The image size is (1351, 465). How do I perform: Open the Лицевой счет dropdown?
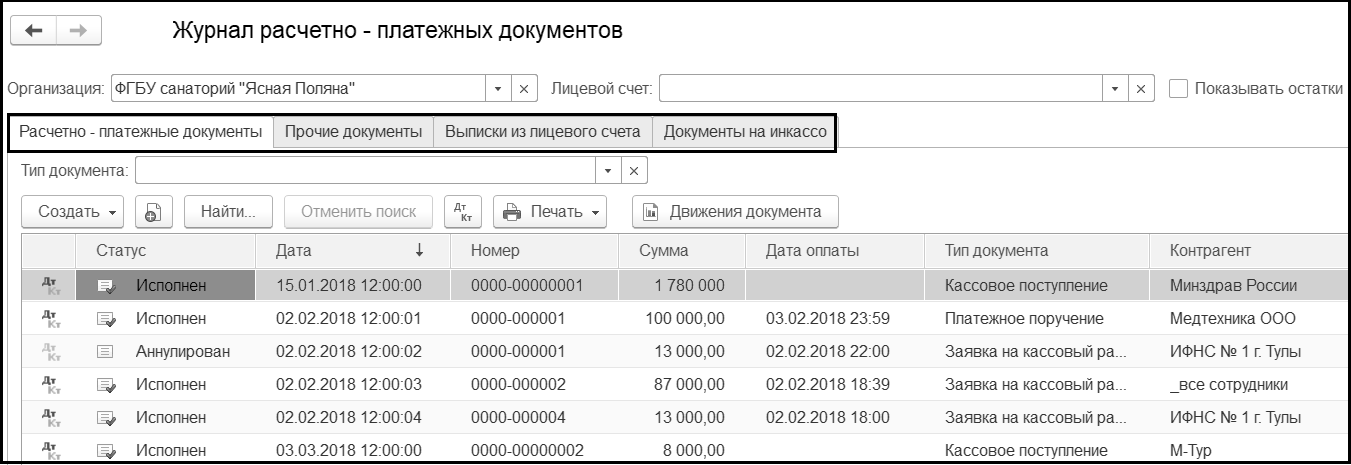click(x=1116, y=89)
